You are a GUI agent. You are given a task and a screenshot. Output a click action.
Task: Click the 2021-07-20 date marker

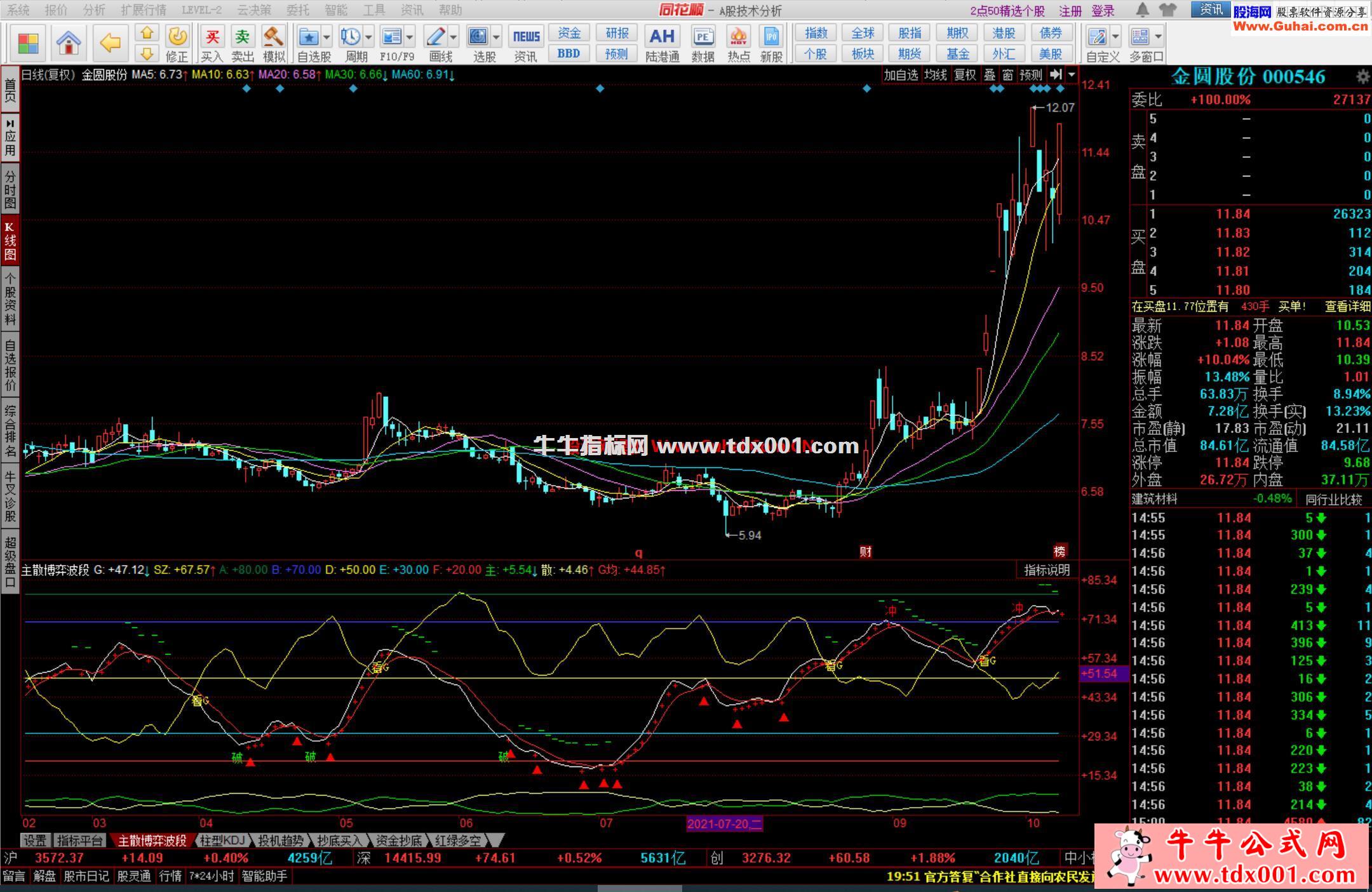(724, 824)
